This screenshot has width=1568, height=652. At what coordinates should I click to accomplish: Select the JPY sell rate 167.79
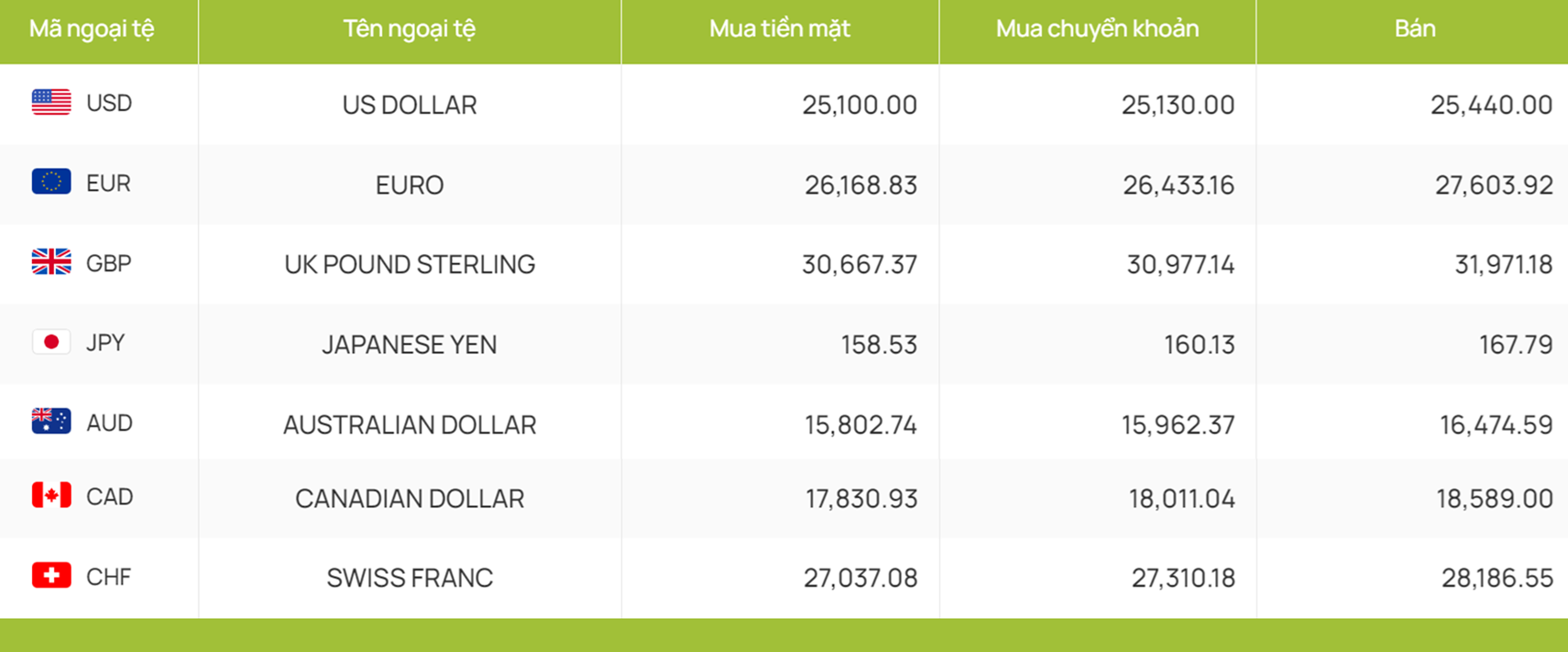tap(1516, 345)
